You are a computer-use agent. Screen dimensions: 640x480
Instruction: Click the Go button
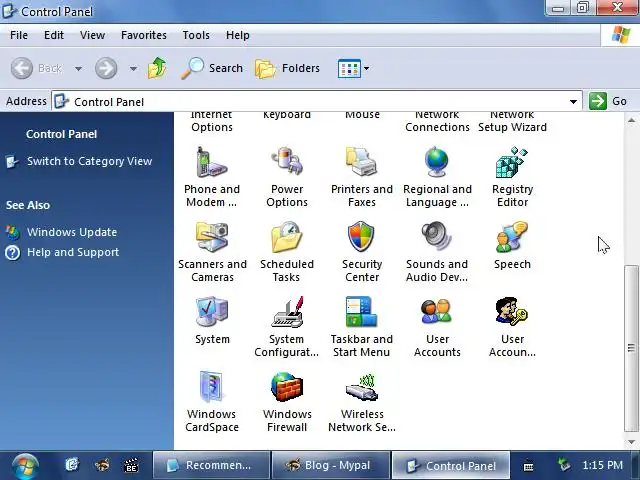[608, 101]
